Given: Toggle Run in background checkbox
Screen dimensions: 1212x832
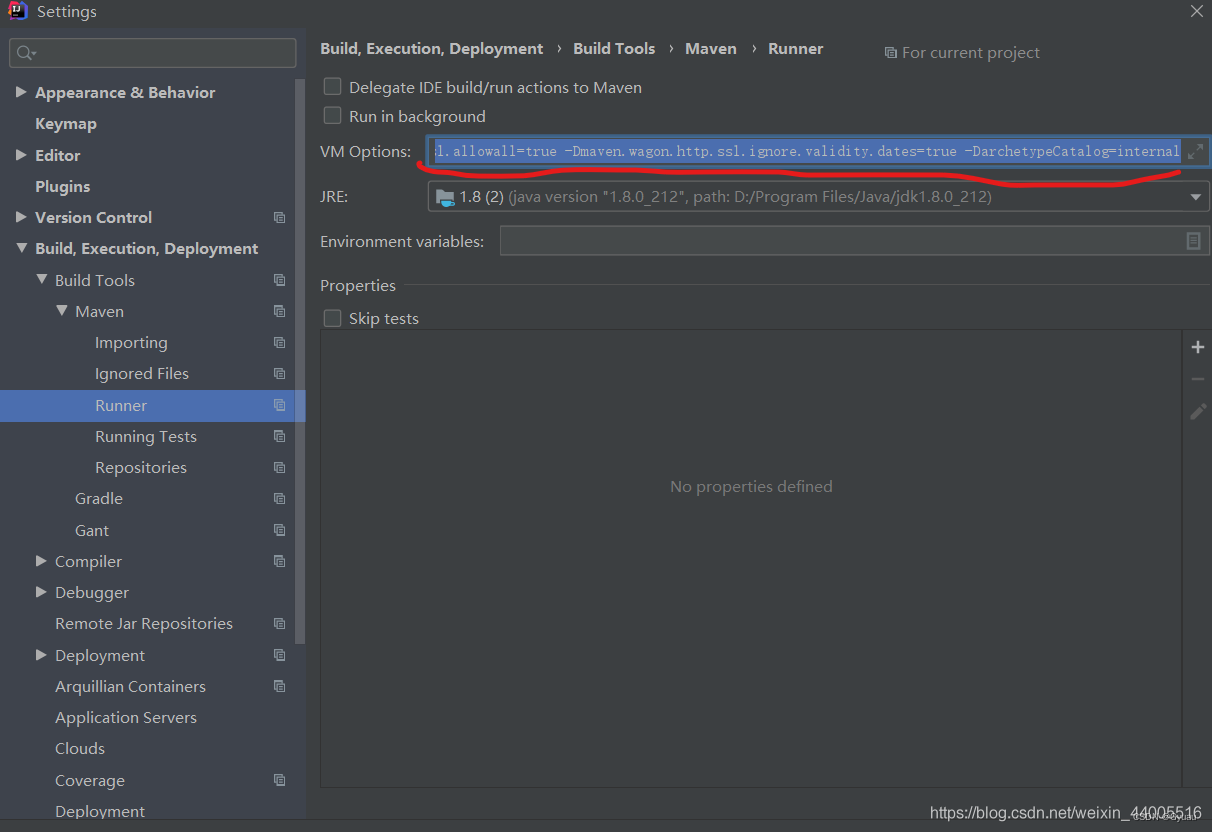Looking at the screenshot, I should coord(332,116).
